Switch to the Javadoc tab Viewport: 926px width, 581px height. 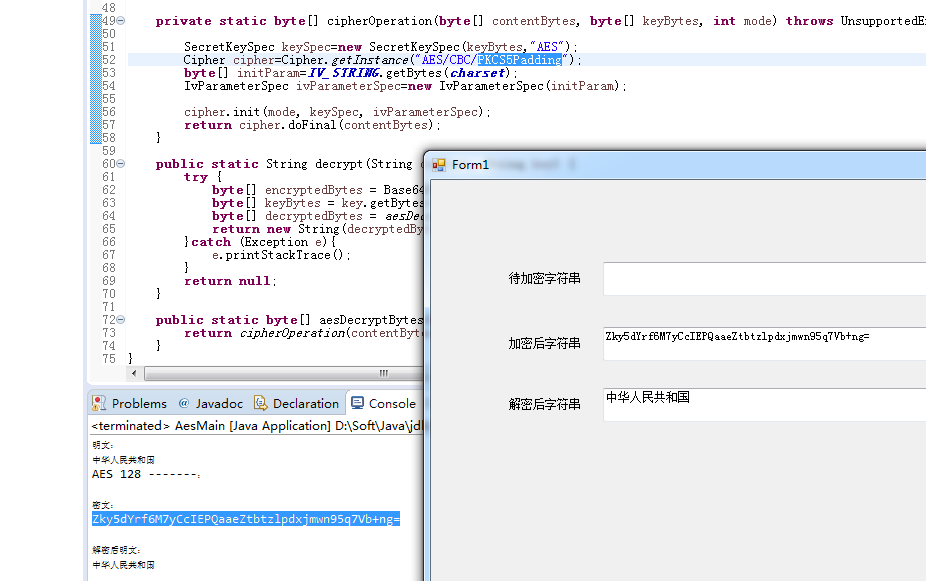[220, 403]
